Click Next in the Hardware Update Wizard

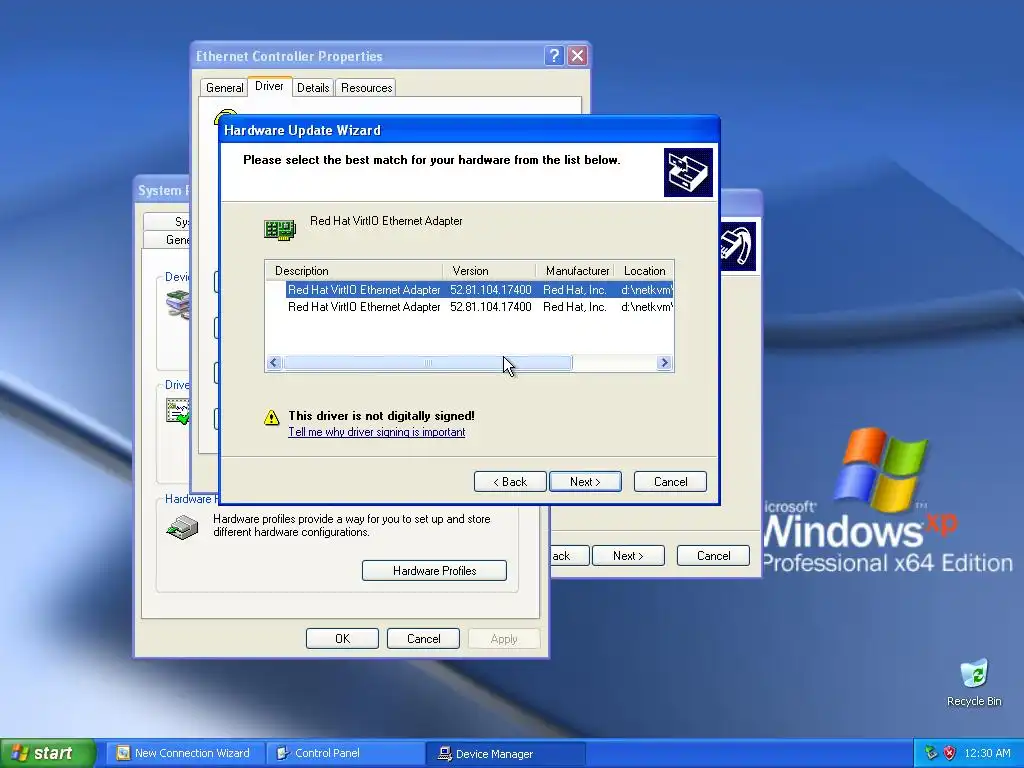(585, 482)
